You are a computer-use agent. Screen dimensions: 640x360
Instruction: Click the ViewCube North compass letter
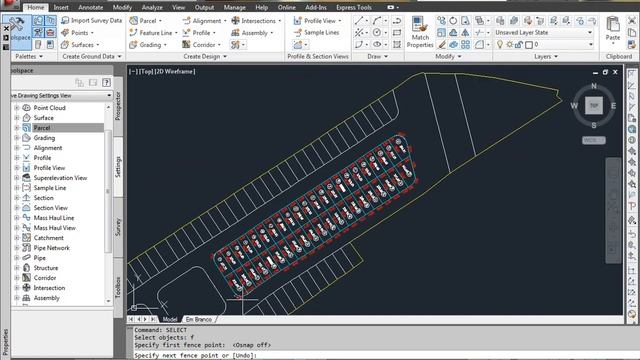594,86
